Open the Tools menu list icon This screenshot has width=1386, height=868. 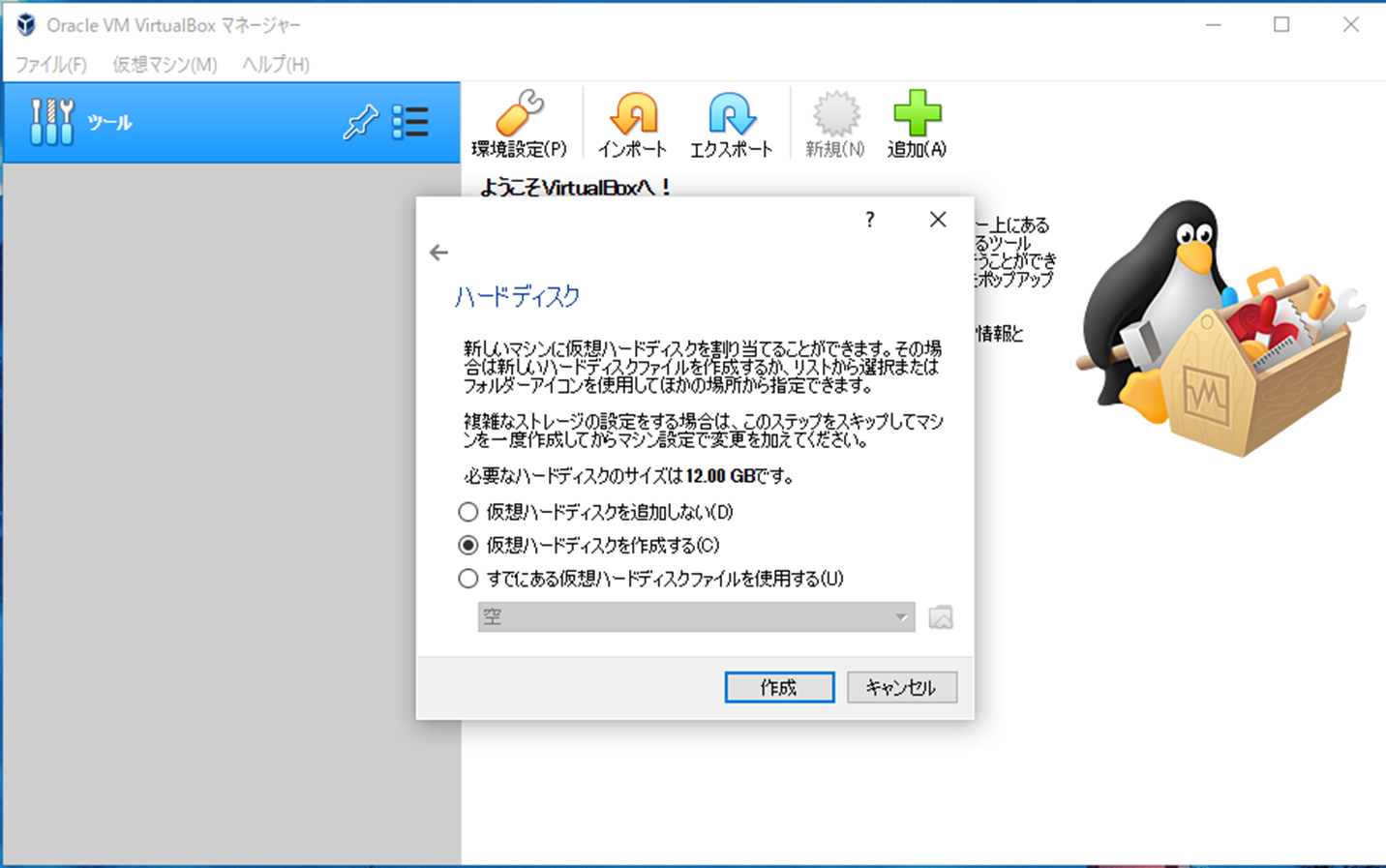tap(410, 122)
